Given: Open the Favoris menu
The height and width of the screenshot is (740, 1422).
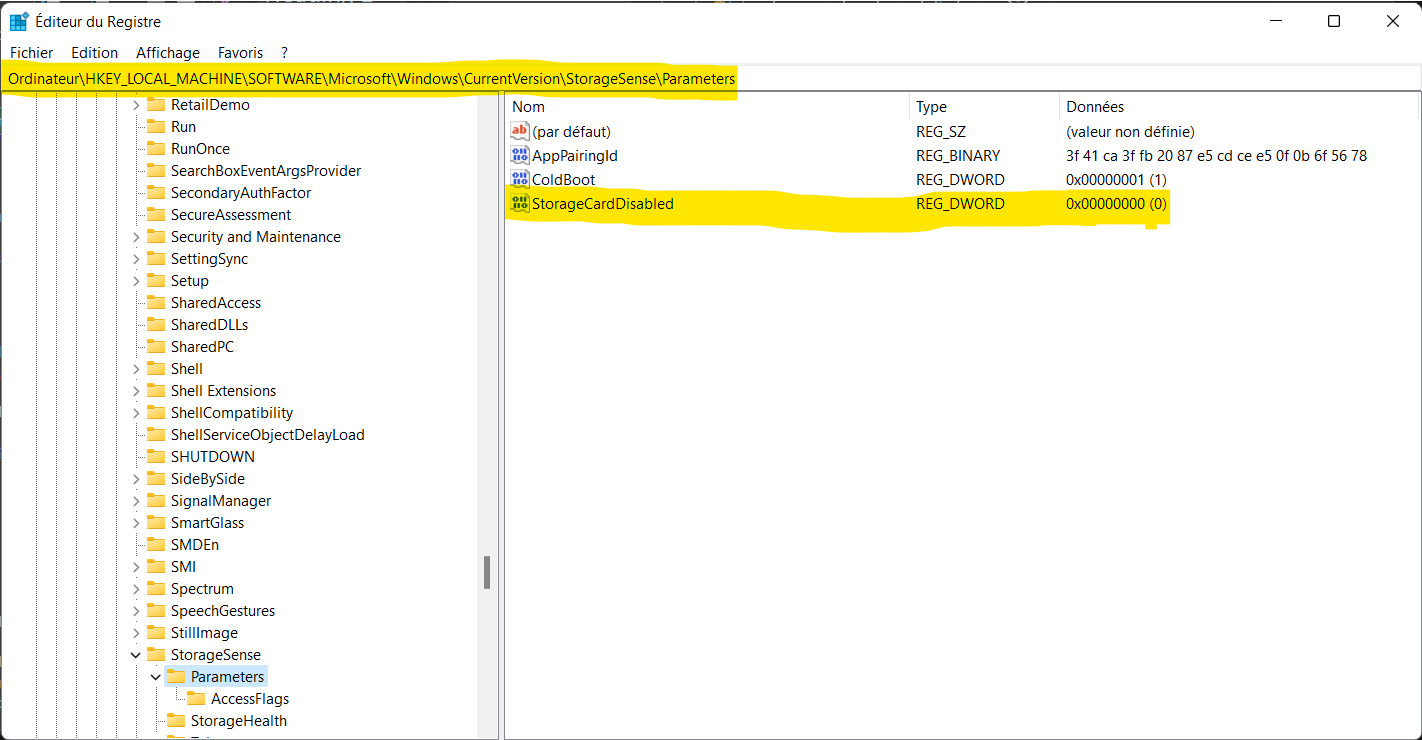Looking at the screenshot, I should 241,52.
